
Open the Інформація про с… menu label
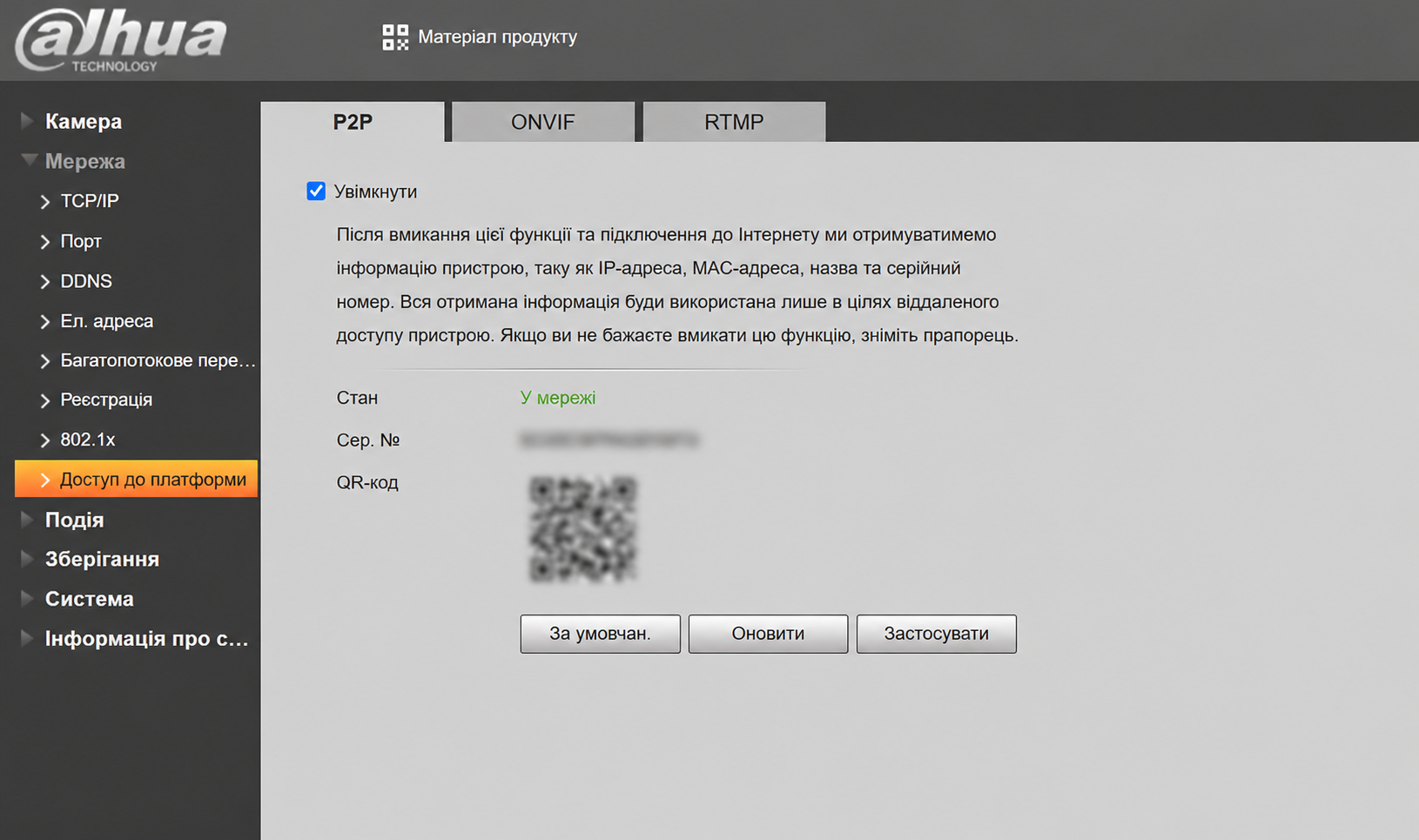click(147, 638)
